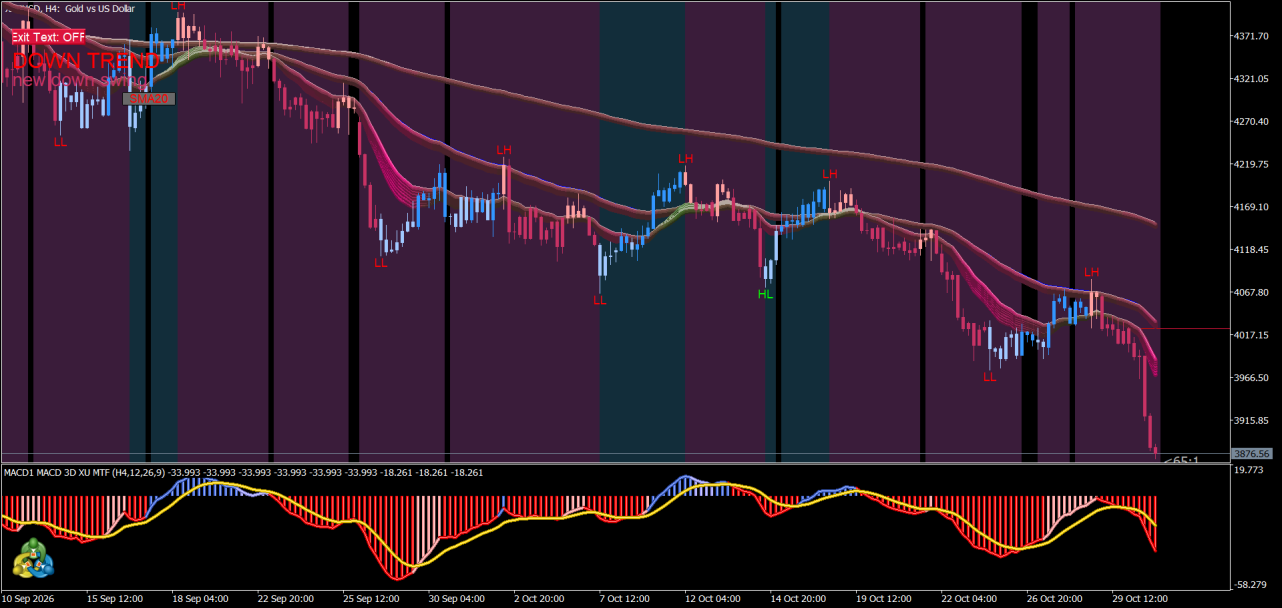Select the green HL swing label
Viewport: 1282px width, 608px height.
[x=766, y=295]
